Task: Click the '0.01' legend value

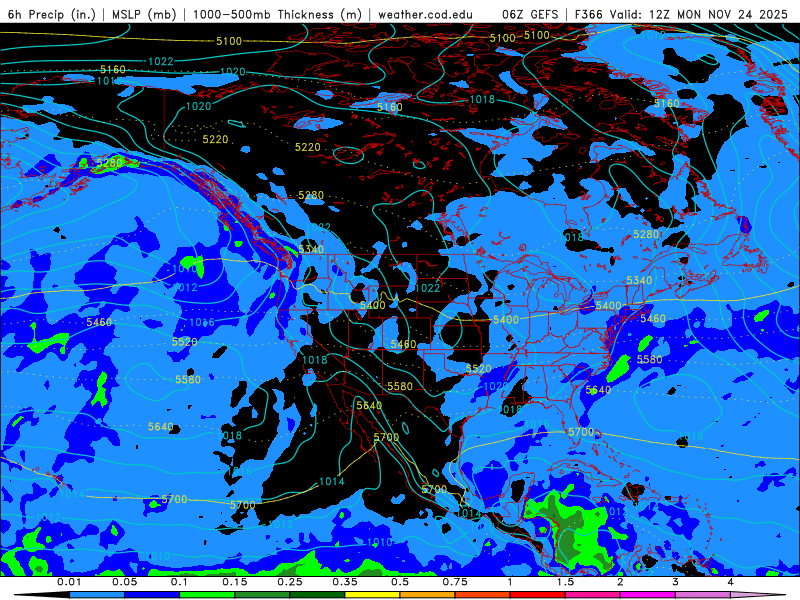Action: pyautogui.click(x=69, y=582)
